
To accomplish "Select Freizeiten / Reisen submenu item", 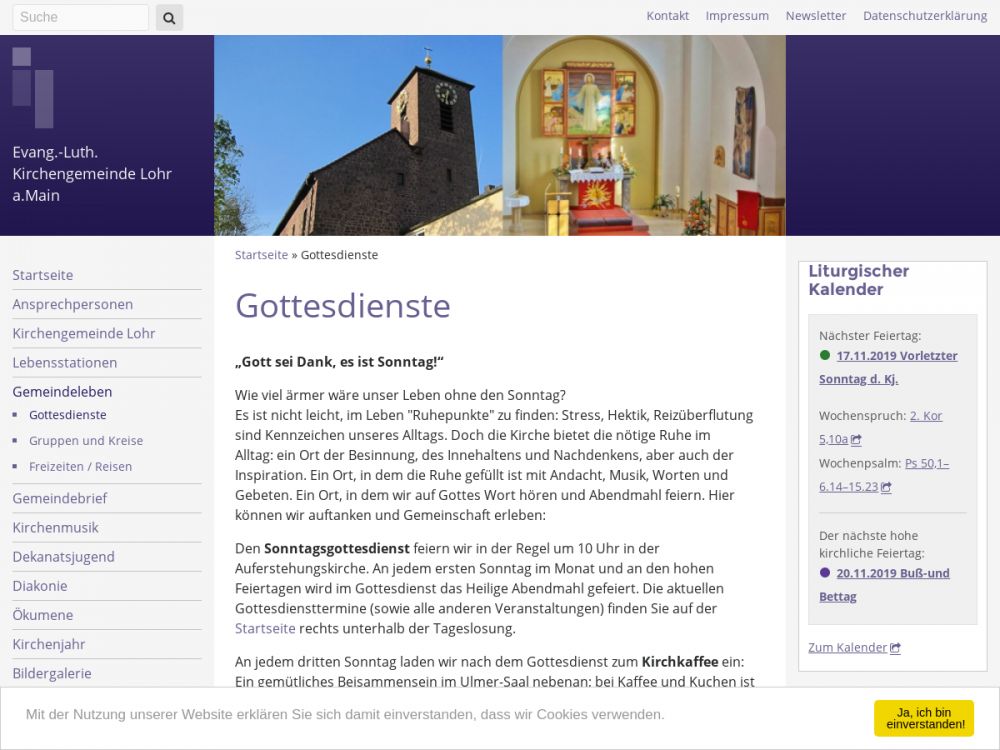I will coord(80,467).
